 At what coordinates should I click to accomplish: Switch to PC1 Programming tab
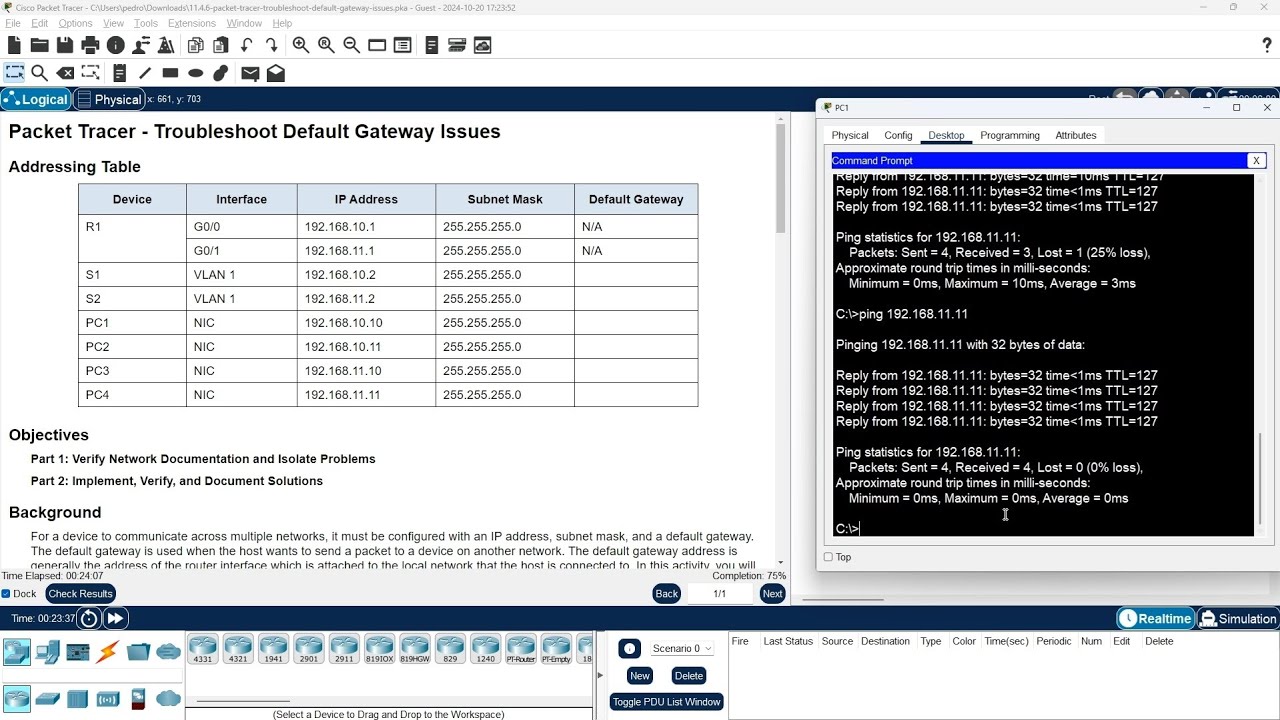click(x=1010, y=135)
